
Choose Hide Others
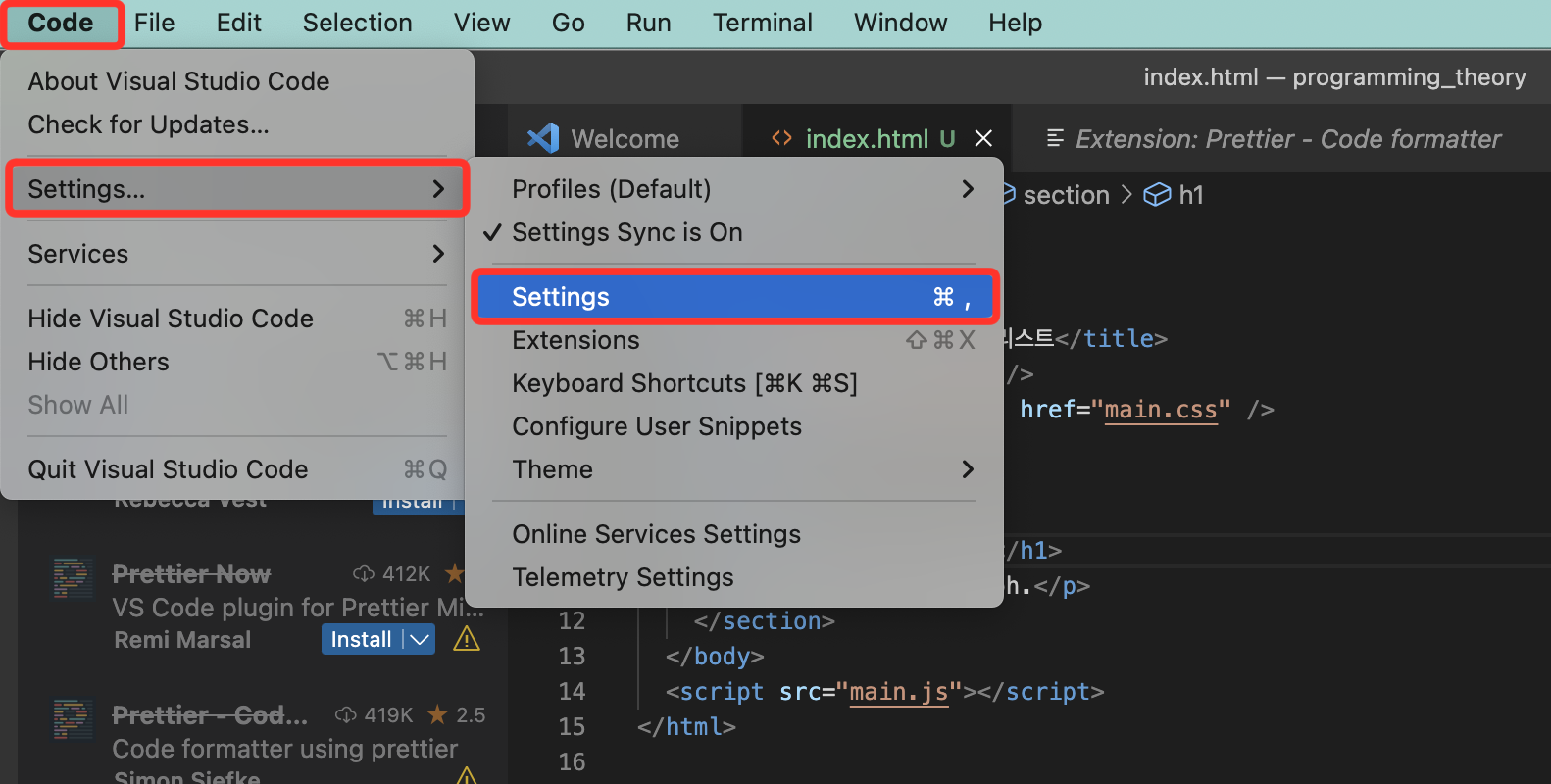235,362
